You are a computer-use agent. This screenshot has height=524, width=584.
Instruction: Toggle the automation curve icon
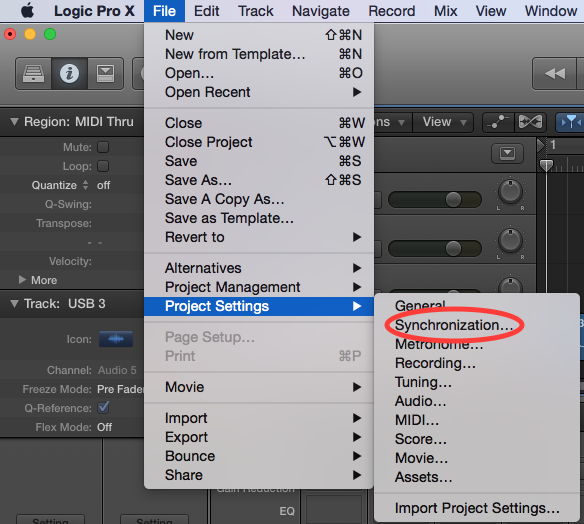(x=498, y=122)
